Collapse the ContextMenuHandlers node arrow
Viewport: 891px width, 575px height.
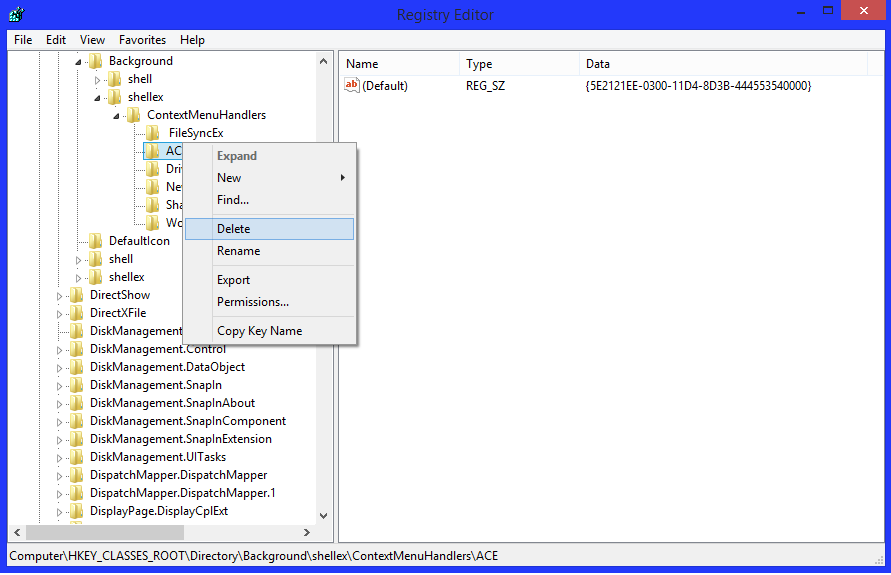(x=117, y=116)
